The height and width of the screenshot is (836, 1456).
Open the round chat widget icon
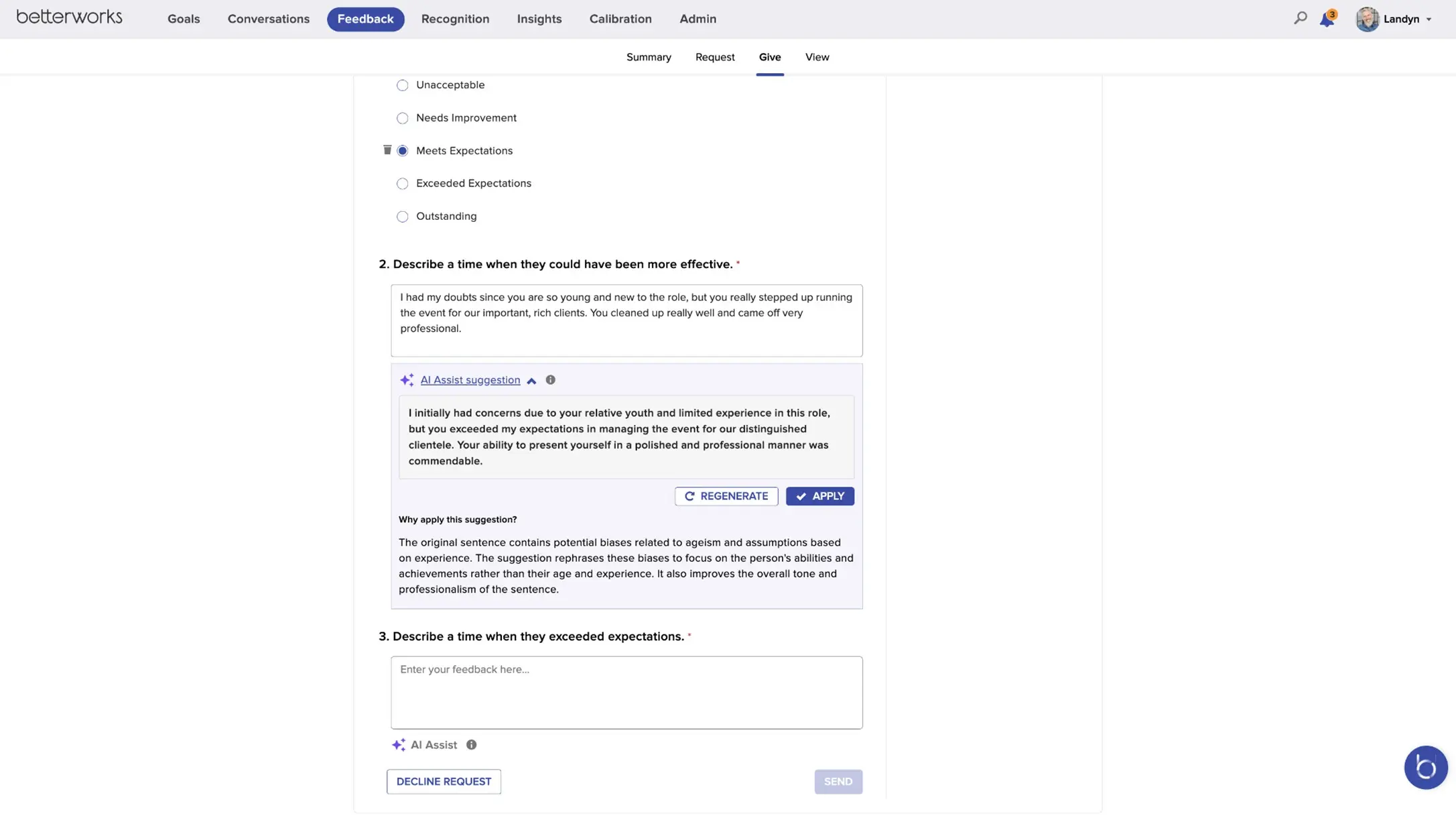tap(1425, 767)
